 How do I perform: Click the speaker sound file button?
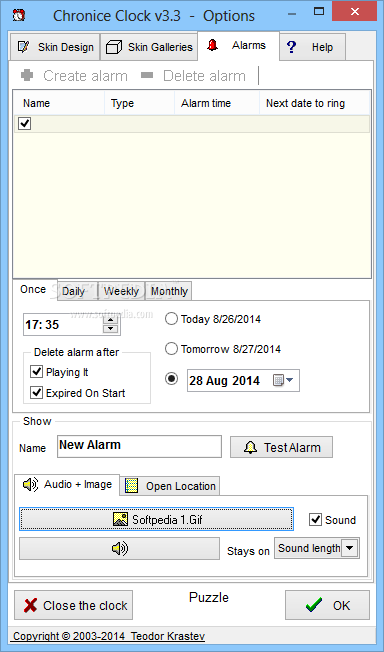coord(119,549)
